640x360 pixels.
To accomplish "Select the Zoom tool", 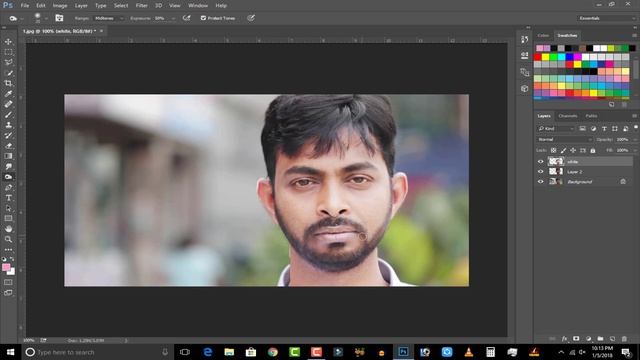I will pyautogui.click(x=8, y=239).
